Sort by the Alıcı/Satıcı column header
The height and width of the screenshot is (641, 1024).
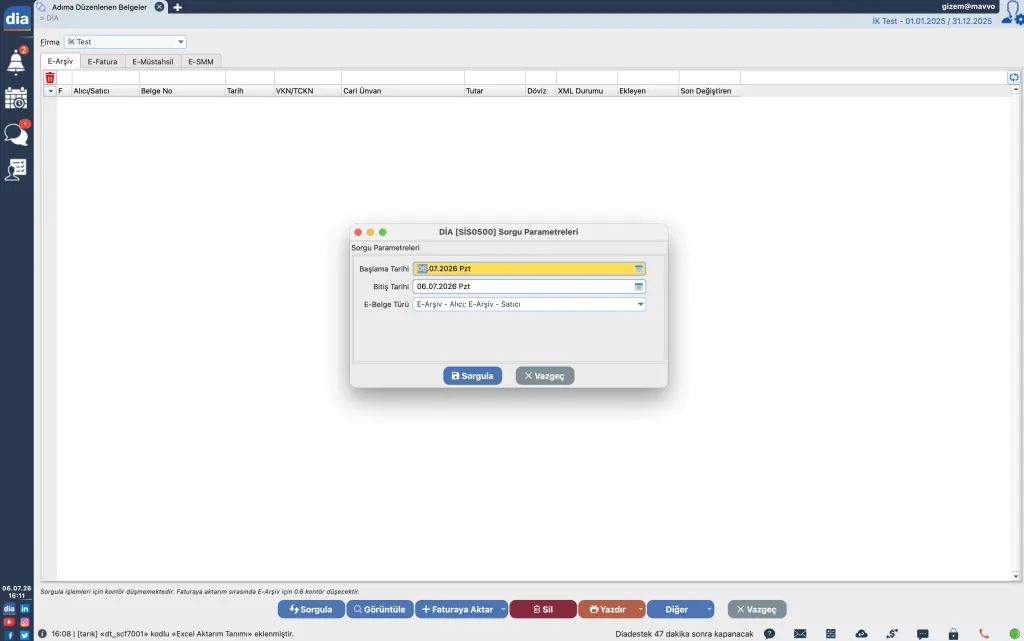pyautogui.click(x=105, y=91)
